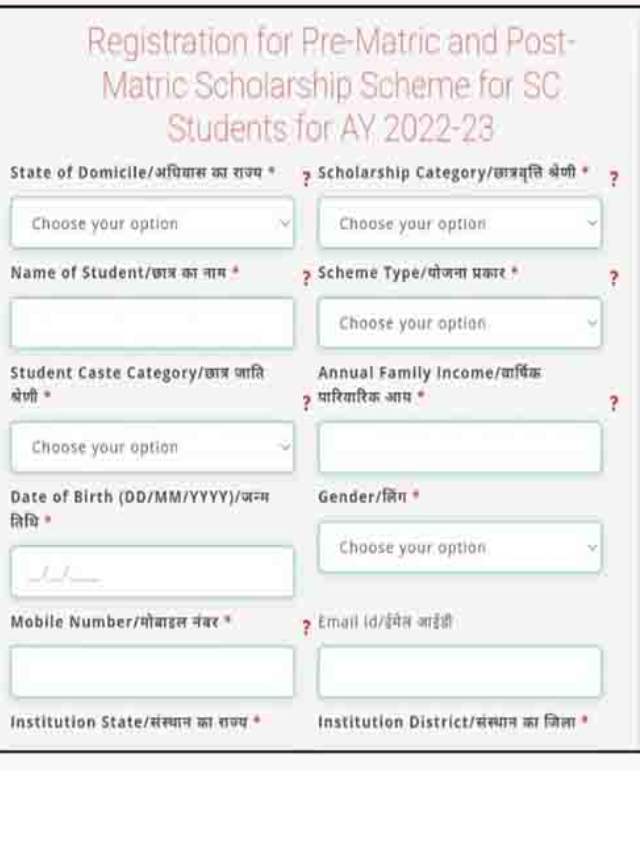Click help icon beside State of Domicile
640x853 pixels.
pyautogui.click(x=306, y=178)
